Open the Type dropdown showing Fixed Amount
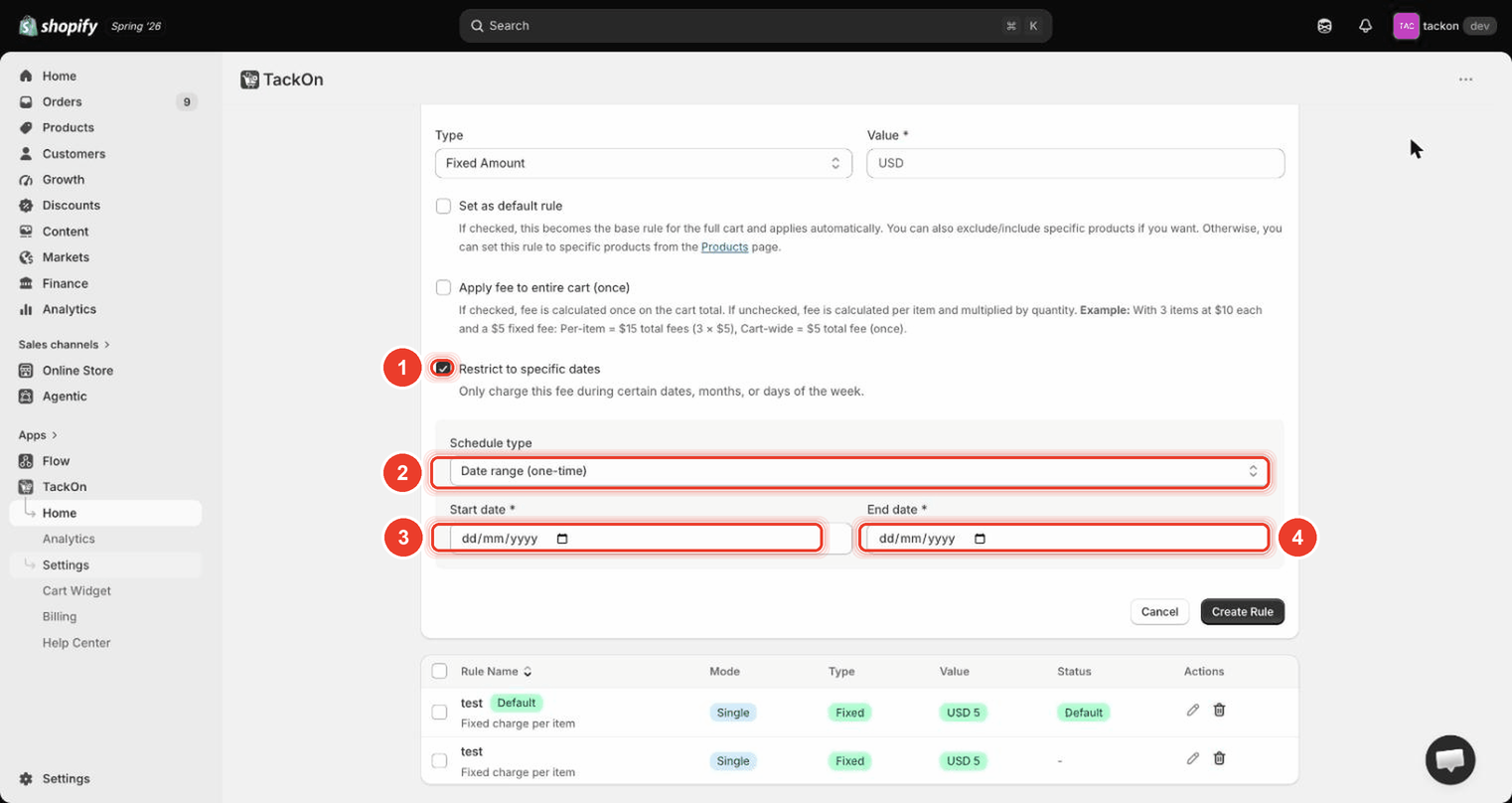 [x=644, y=163]
